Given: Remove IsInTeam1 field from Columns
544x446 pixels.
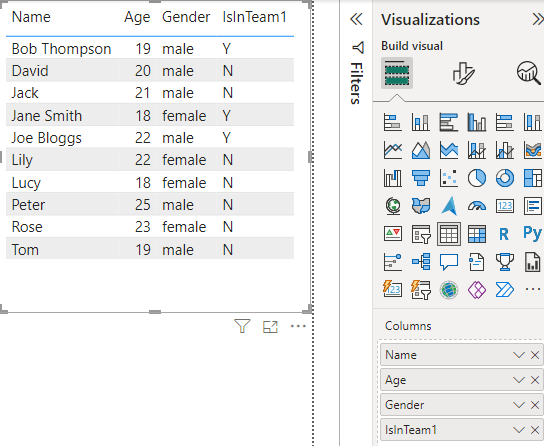Looking at the screenshot, I should (x=535, y=430).
